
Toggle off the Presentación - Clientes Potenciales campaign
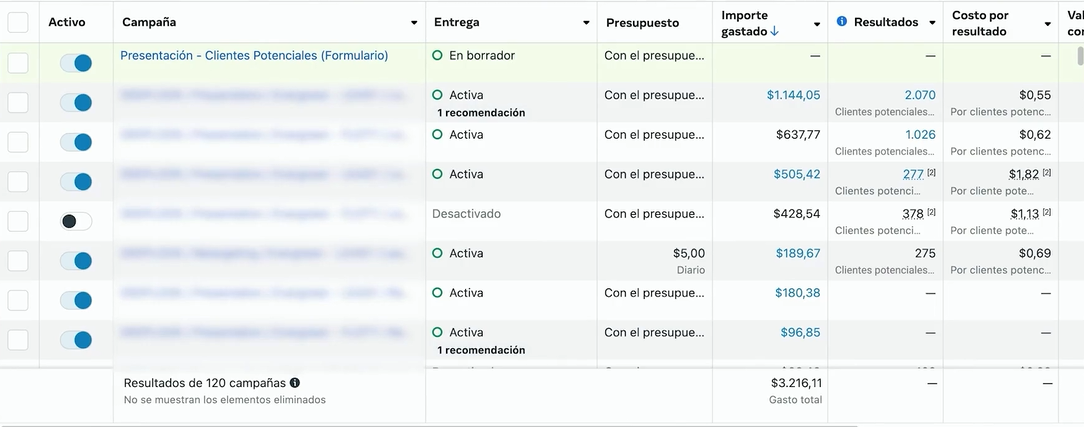[x=76, y=63]
